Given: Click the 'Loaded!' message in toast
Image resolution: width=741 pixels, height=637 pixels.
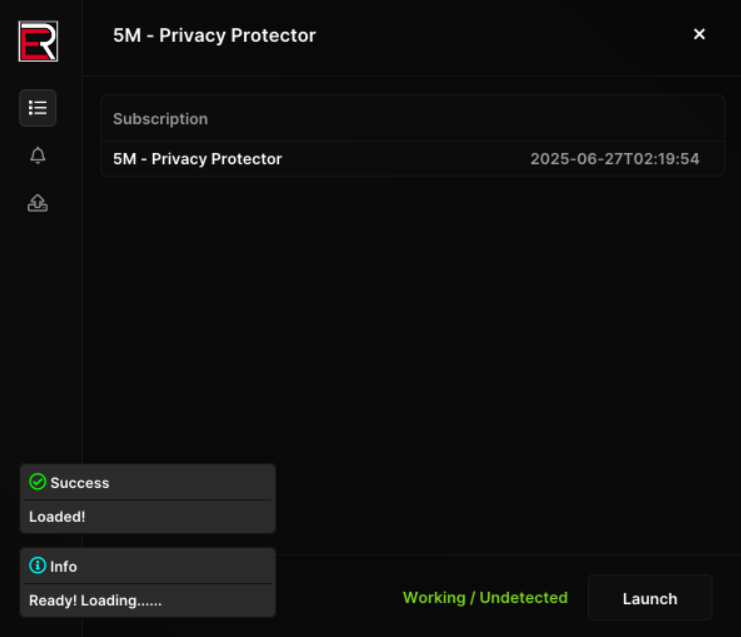Looking at the screenshot, I should [x=57, y=517].
